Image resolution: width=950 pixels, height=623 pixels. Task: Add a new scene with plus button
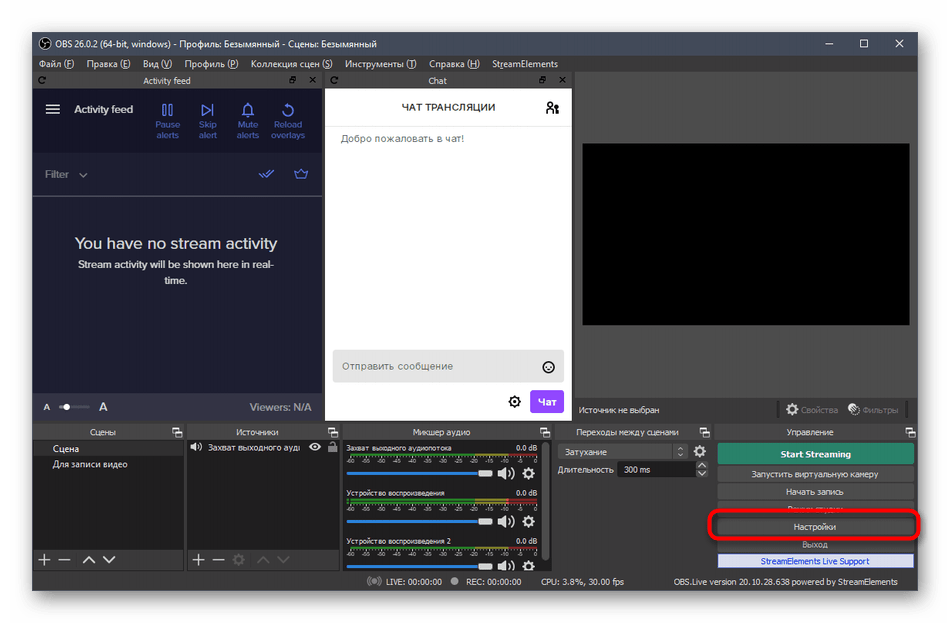(44, 560)
